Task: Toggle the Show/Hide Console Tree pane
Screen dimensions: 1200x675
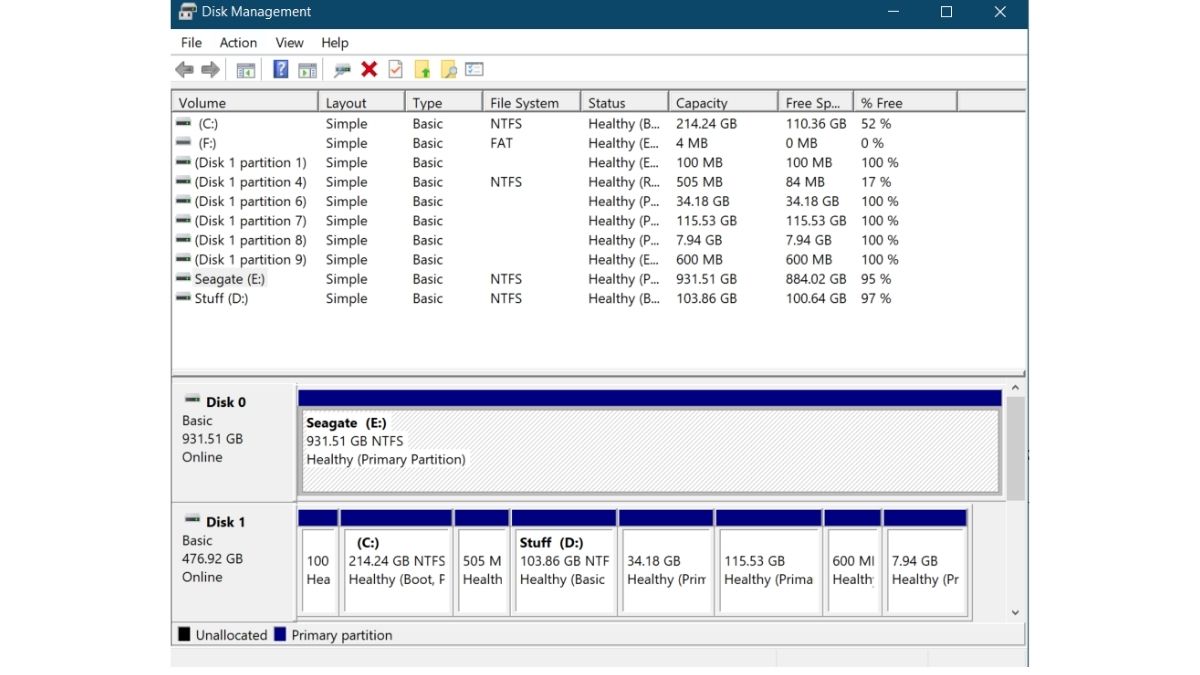Action: click(x=248, y=69)
